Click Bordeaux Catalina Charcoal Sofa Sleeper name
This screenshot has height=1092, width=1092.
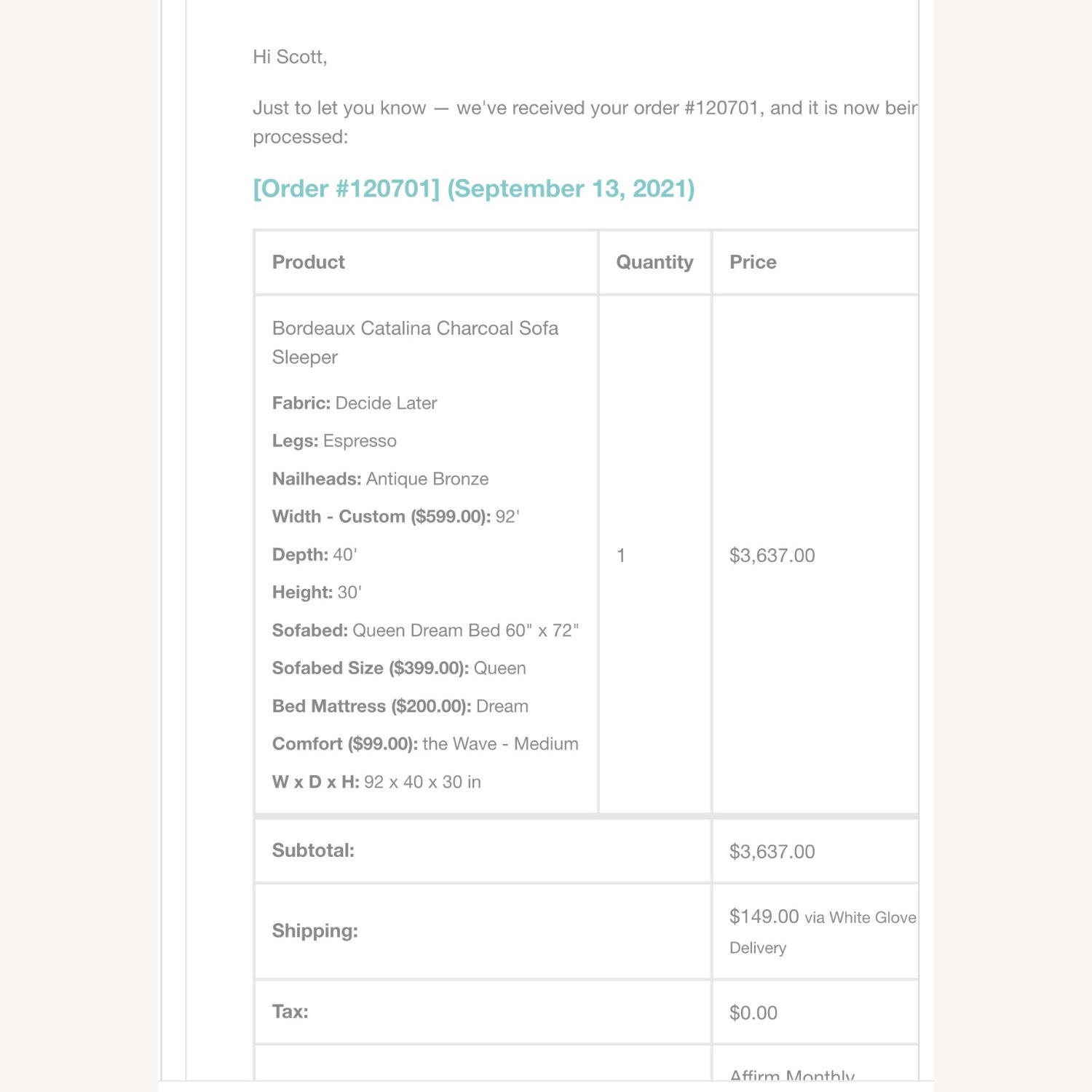[x=415, y=342]
